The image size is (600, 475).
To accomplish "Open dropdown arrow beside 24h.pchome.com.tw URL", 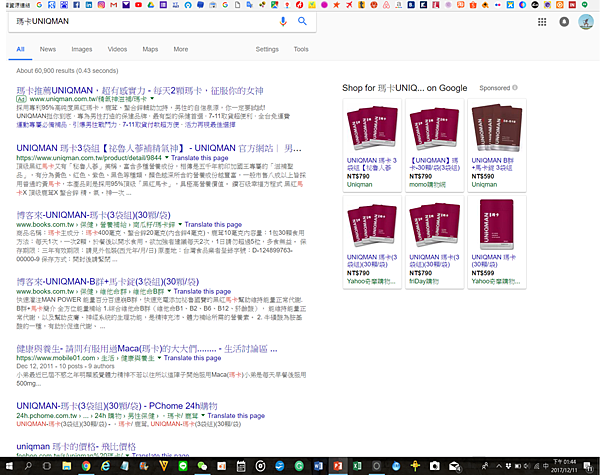I will click(203, 416).
